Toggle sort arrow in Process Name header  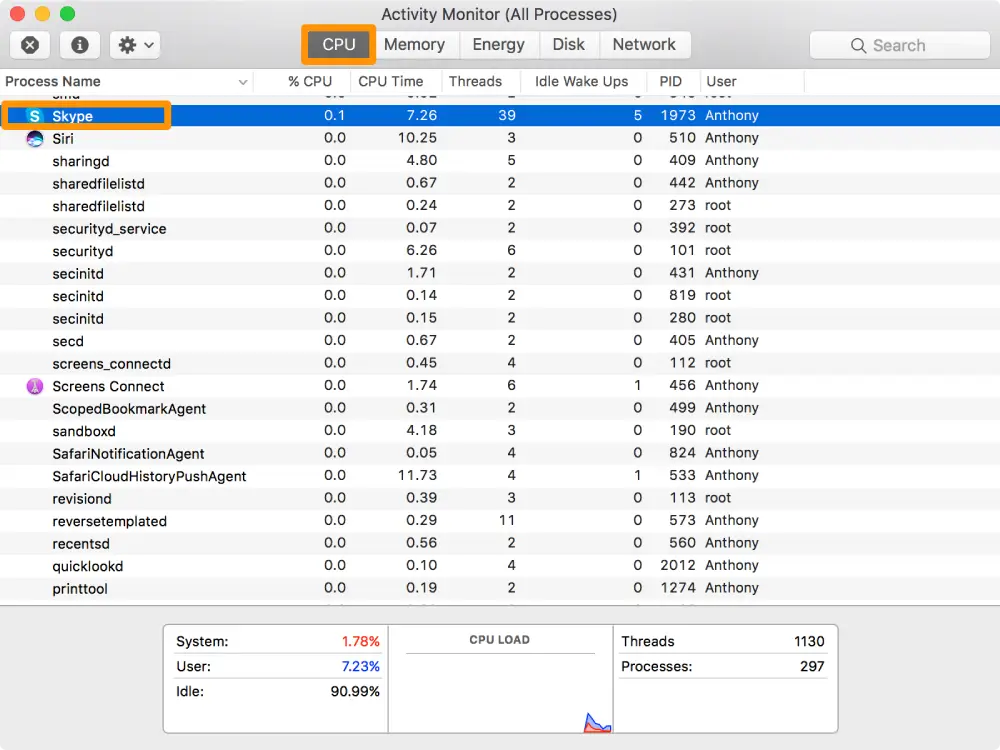click(242, 82)
